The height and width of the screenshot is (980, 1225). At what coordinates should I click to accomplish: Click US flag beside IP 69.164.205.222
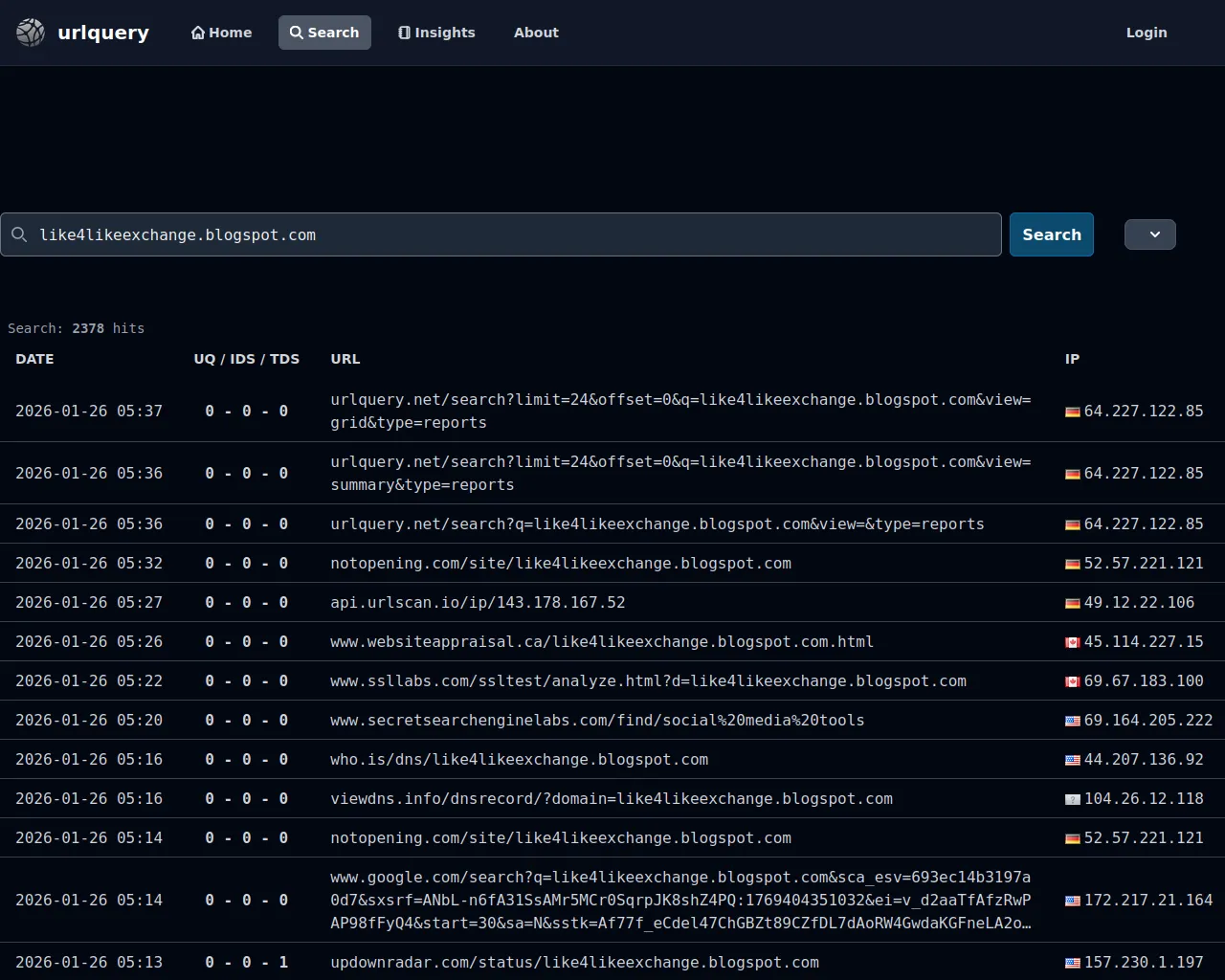[1072, 721]
